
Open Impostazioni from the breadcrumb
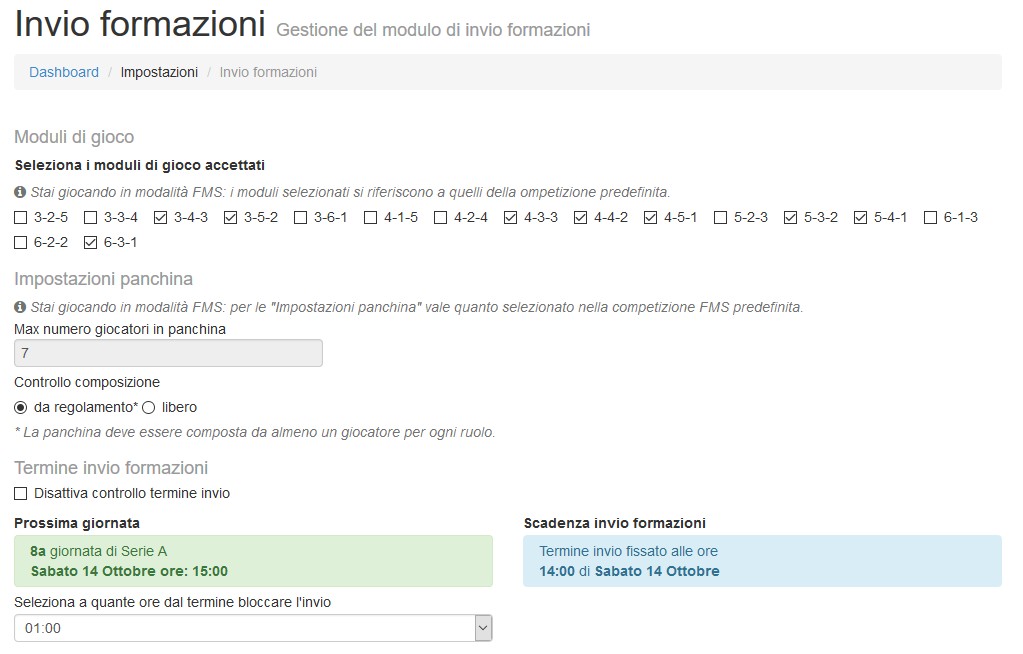(159, 72)
